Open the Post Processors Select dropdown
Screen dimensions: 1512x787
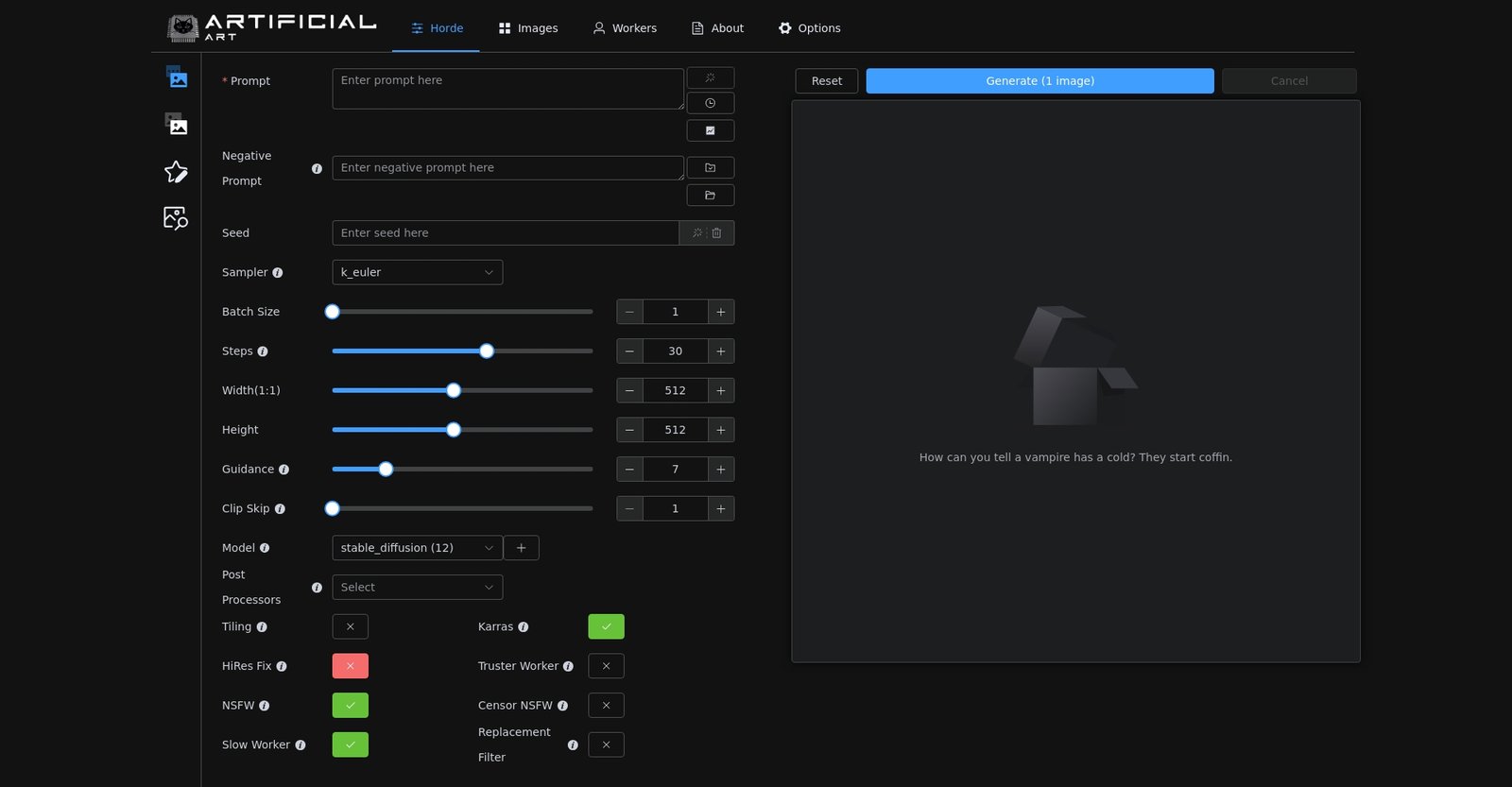417,588
